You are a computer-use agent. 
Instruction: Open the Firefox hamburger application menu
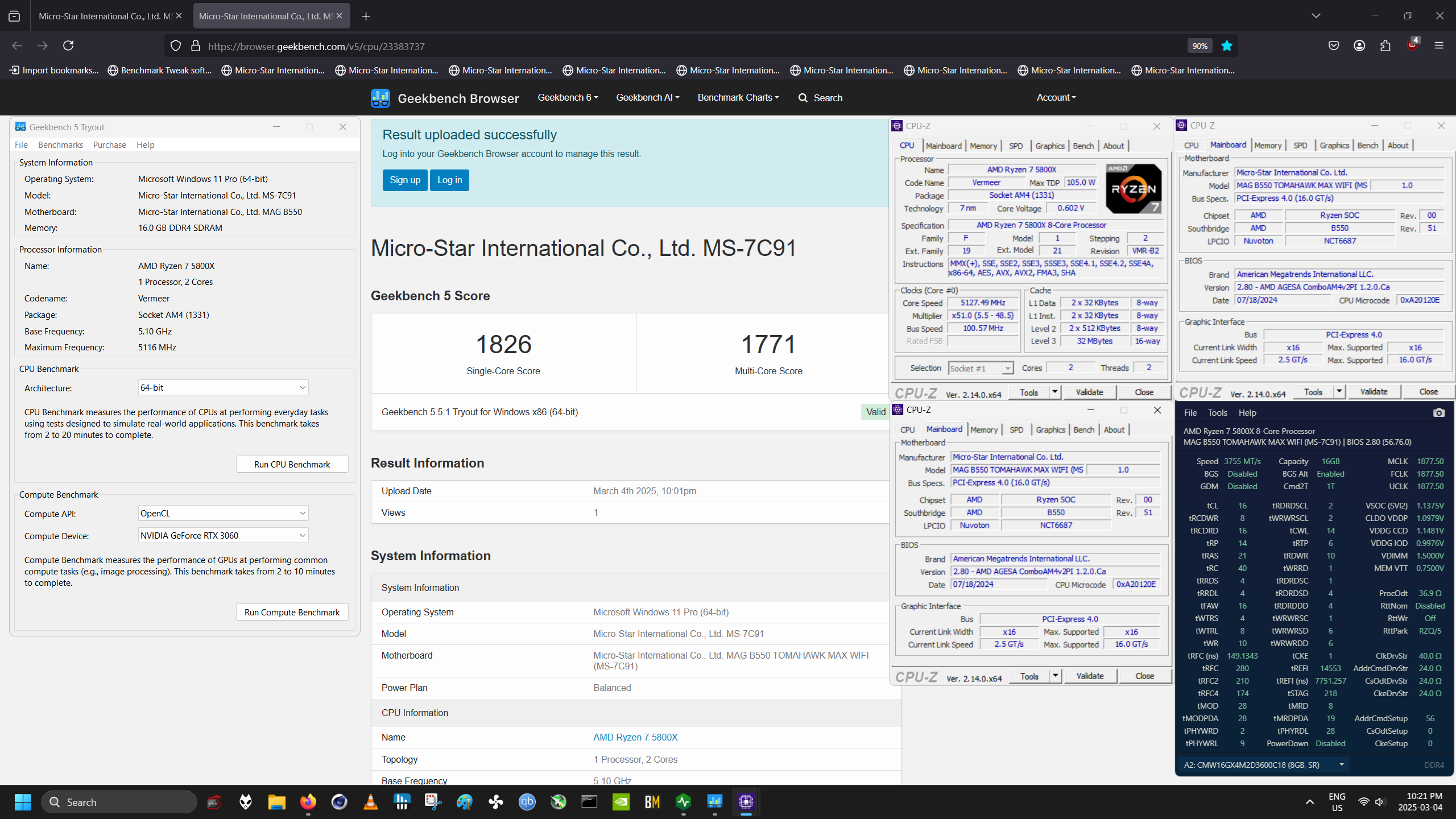(1439, 45)
